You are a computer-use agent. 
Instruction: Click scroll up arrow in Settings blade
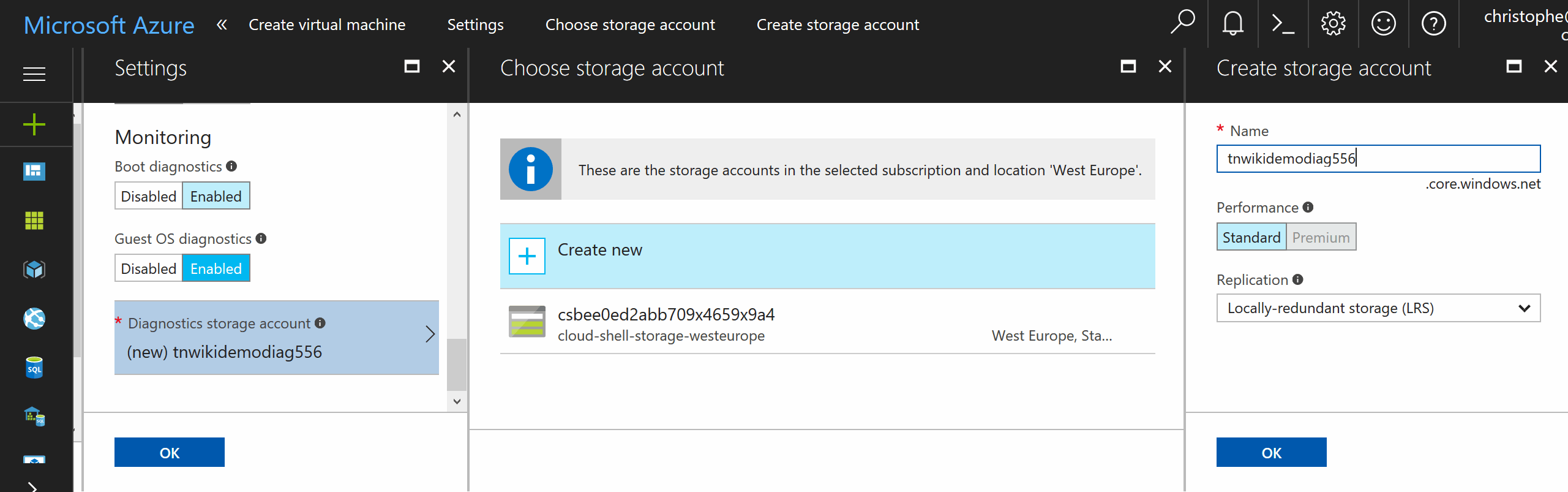[457, 115]
